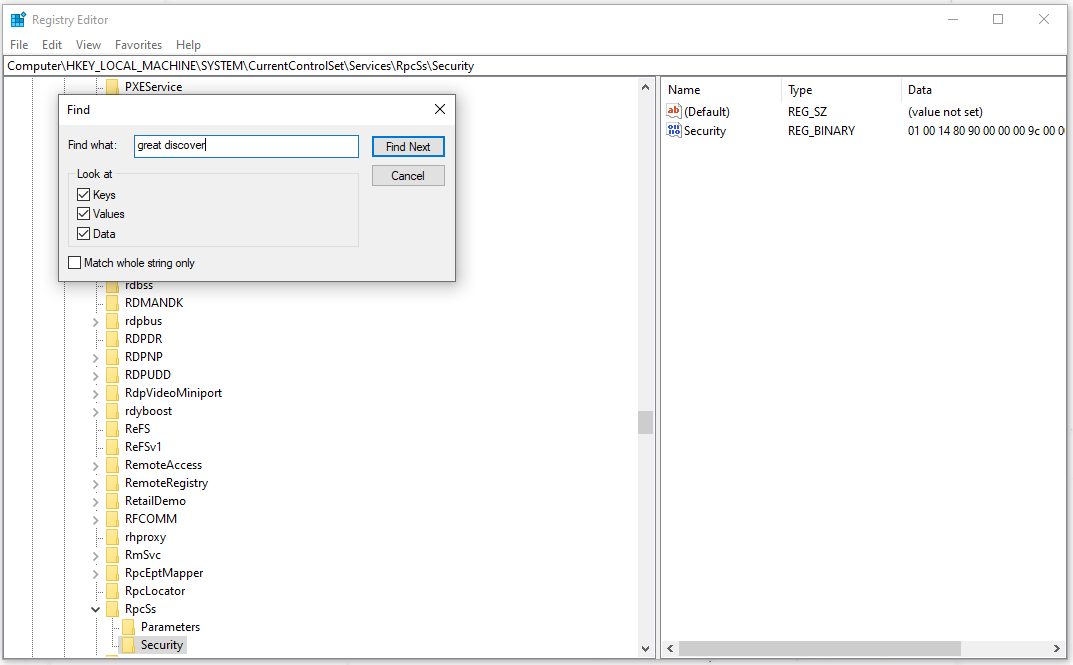The height and width of the screenshot is (665, 1073).
Task: Click the rdpbus folder icon
Action: [x=112, y=321]
